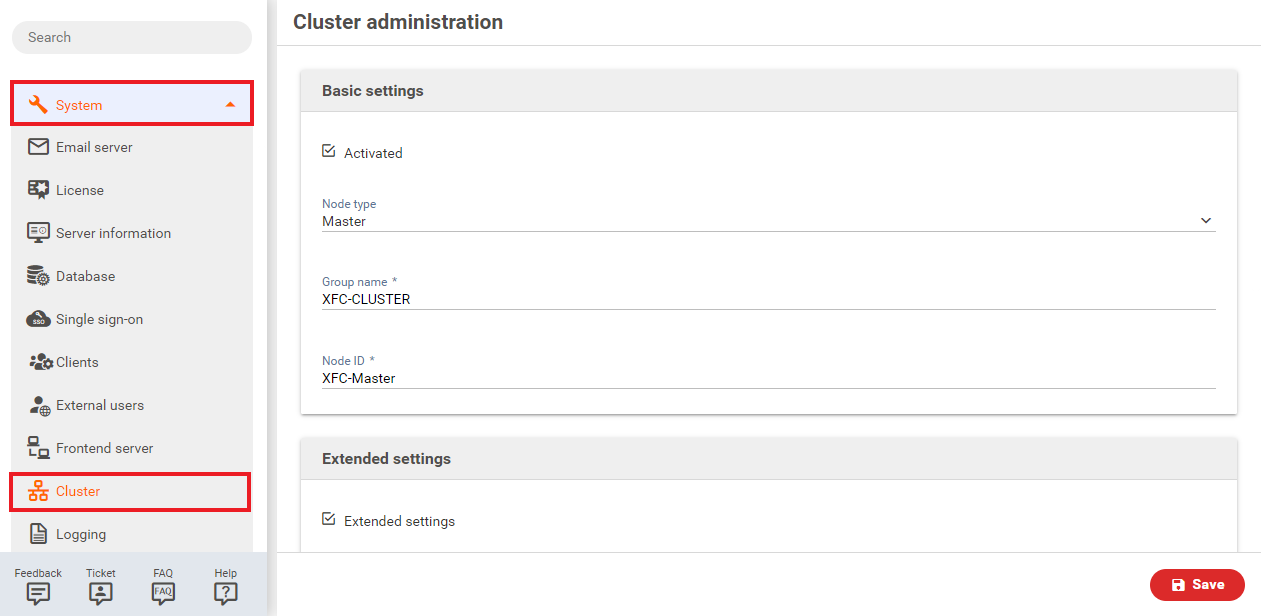Open the Feedback speech bubble icon

point(38,592)
